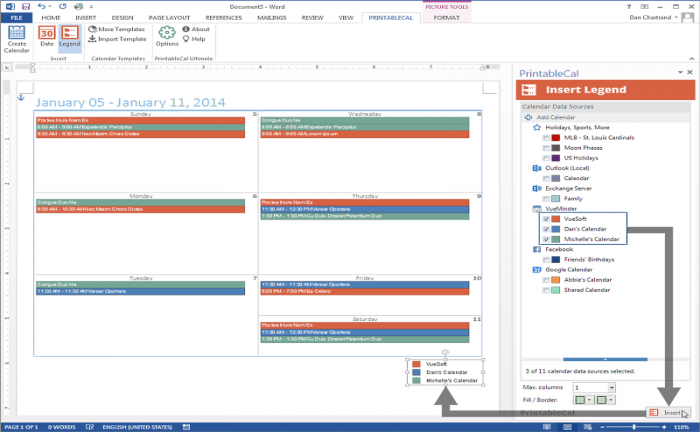700x432 pixels.
Task: Switch to the HOME tab
Action: (x=51, y=18)
